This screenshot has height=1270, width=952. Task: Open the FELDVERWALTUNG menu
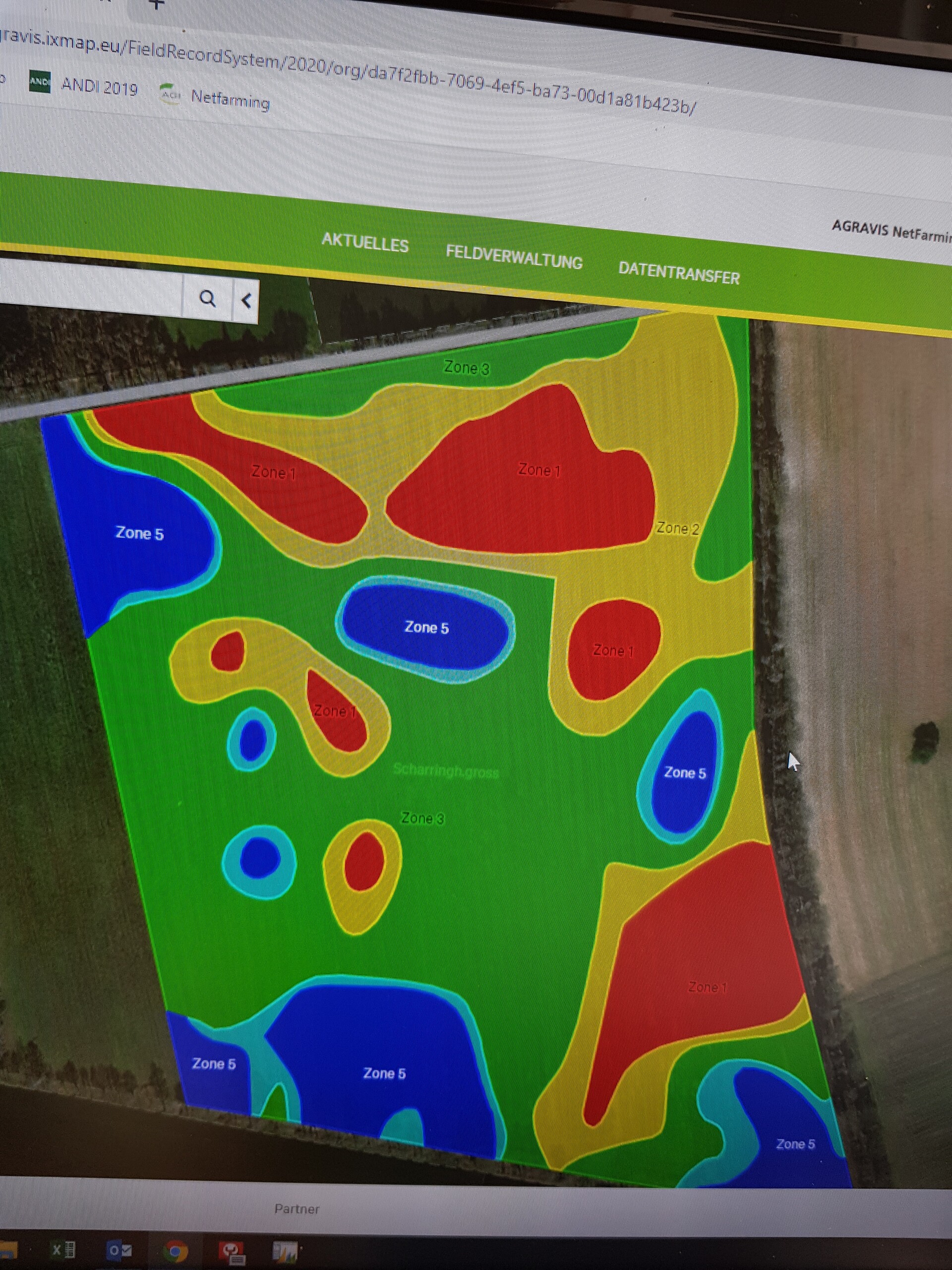coord(514,257)
